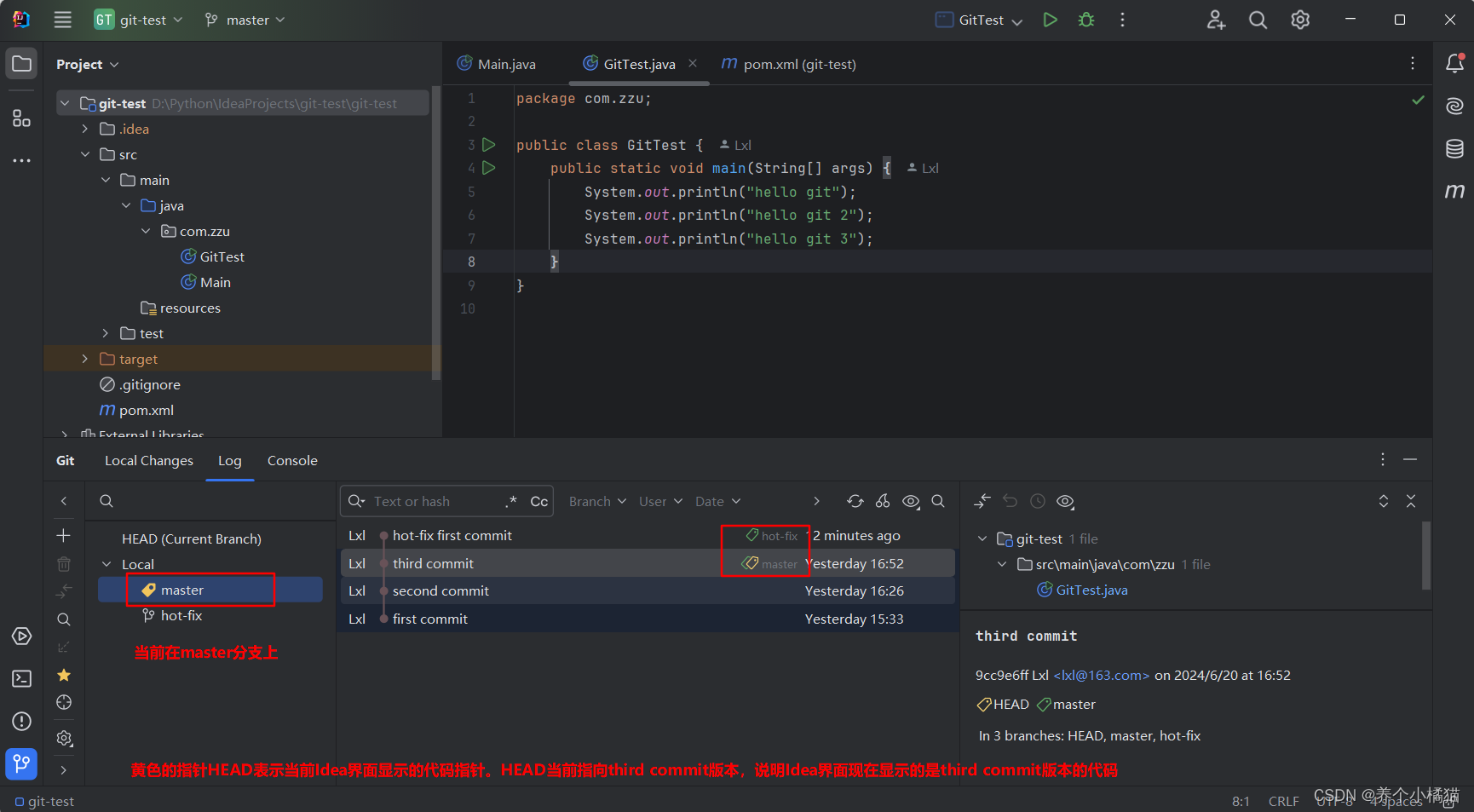Show diff for changed file
Image resolution: width=1474 pixels, height=812 pixels.
point(982,501)
